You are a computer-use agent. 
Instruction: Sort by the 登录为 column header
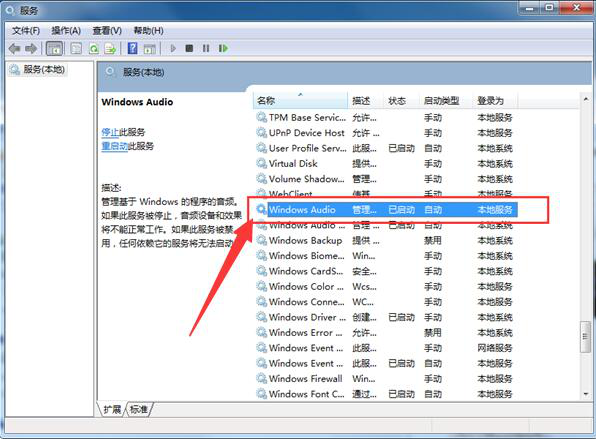(x=494, y=101)
